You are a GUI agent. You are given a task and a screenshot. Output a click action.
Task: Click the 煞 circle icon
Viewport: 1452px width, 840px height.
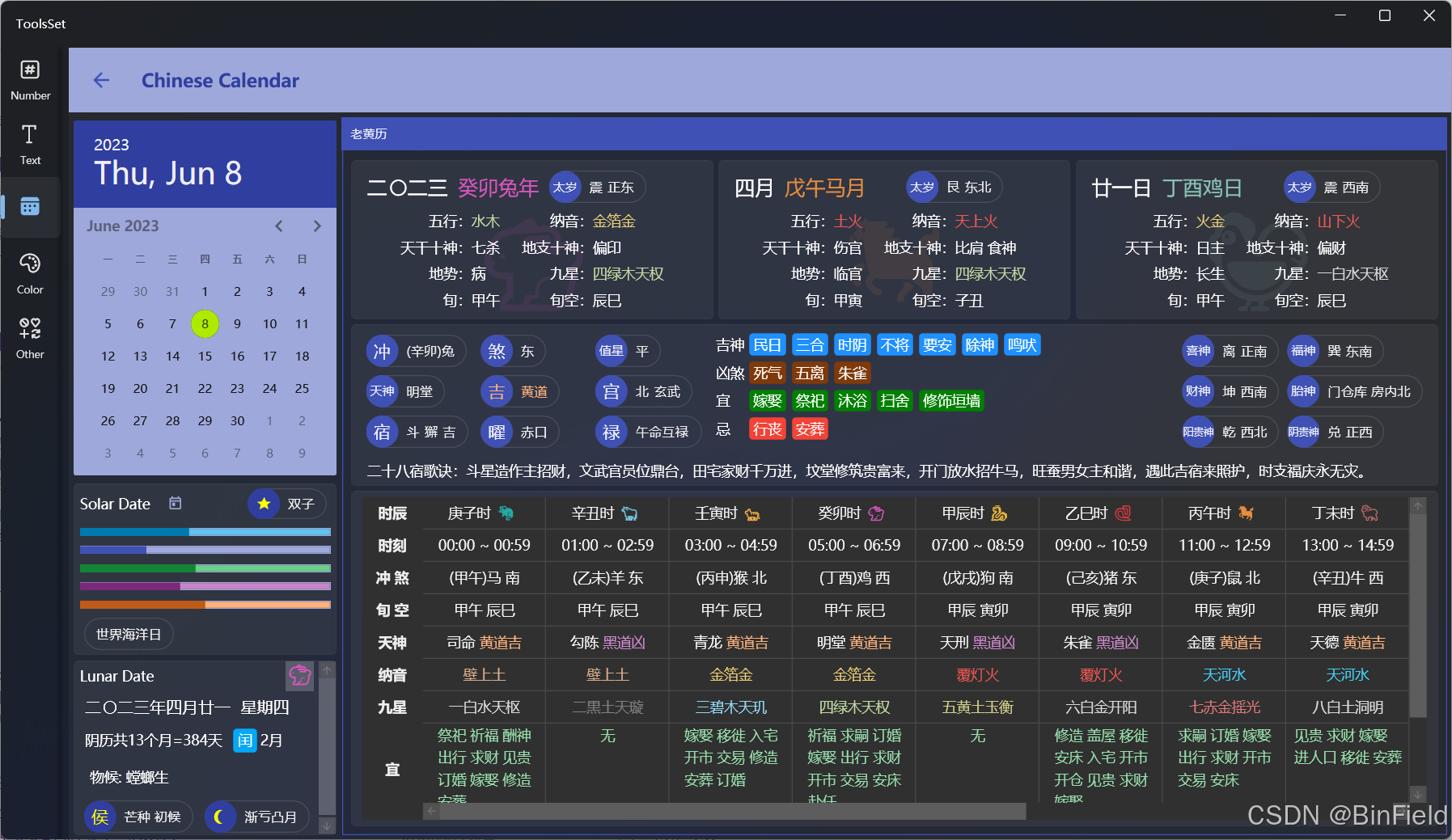coord(497,351)
